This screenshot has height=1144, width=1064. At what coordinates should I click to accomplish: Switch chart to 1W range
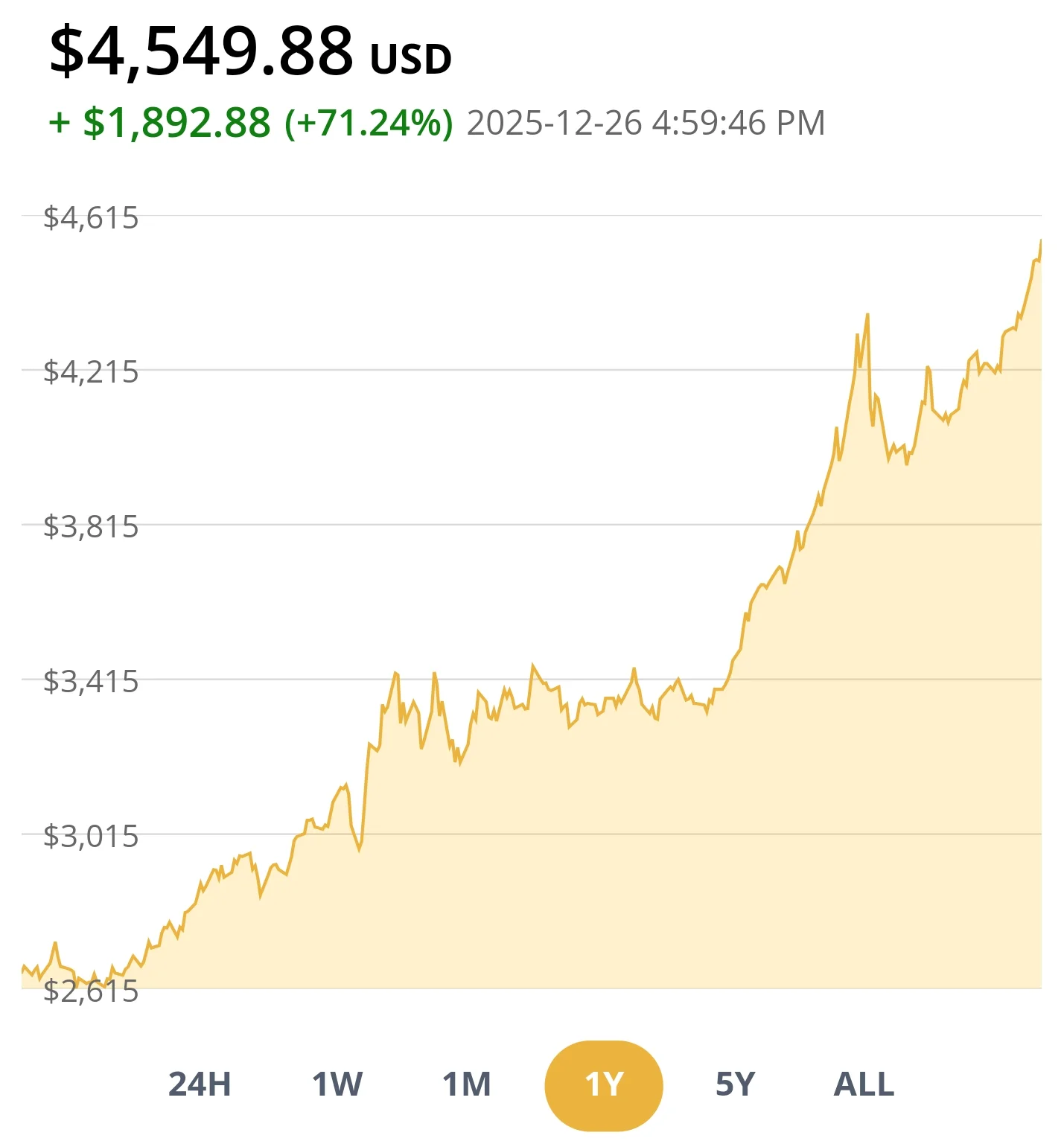coord(337,1084)
